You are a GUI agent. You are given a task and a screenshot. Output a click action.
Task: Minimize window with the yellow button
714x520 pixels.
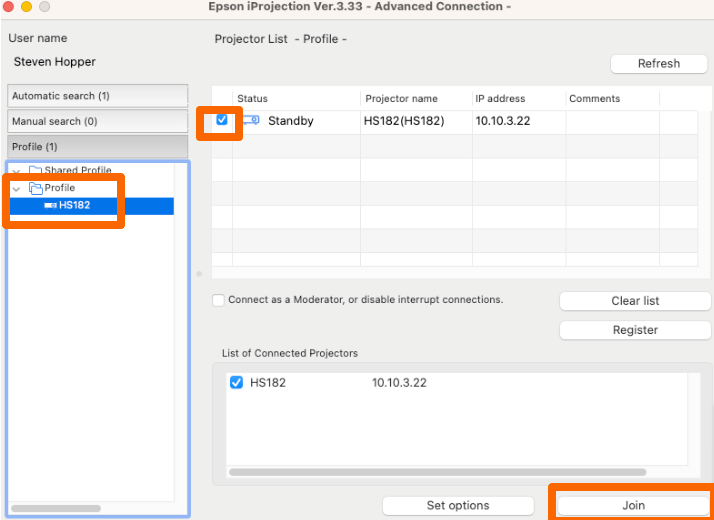click(26, 7)
